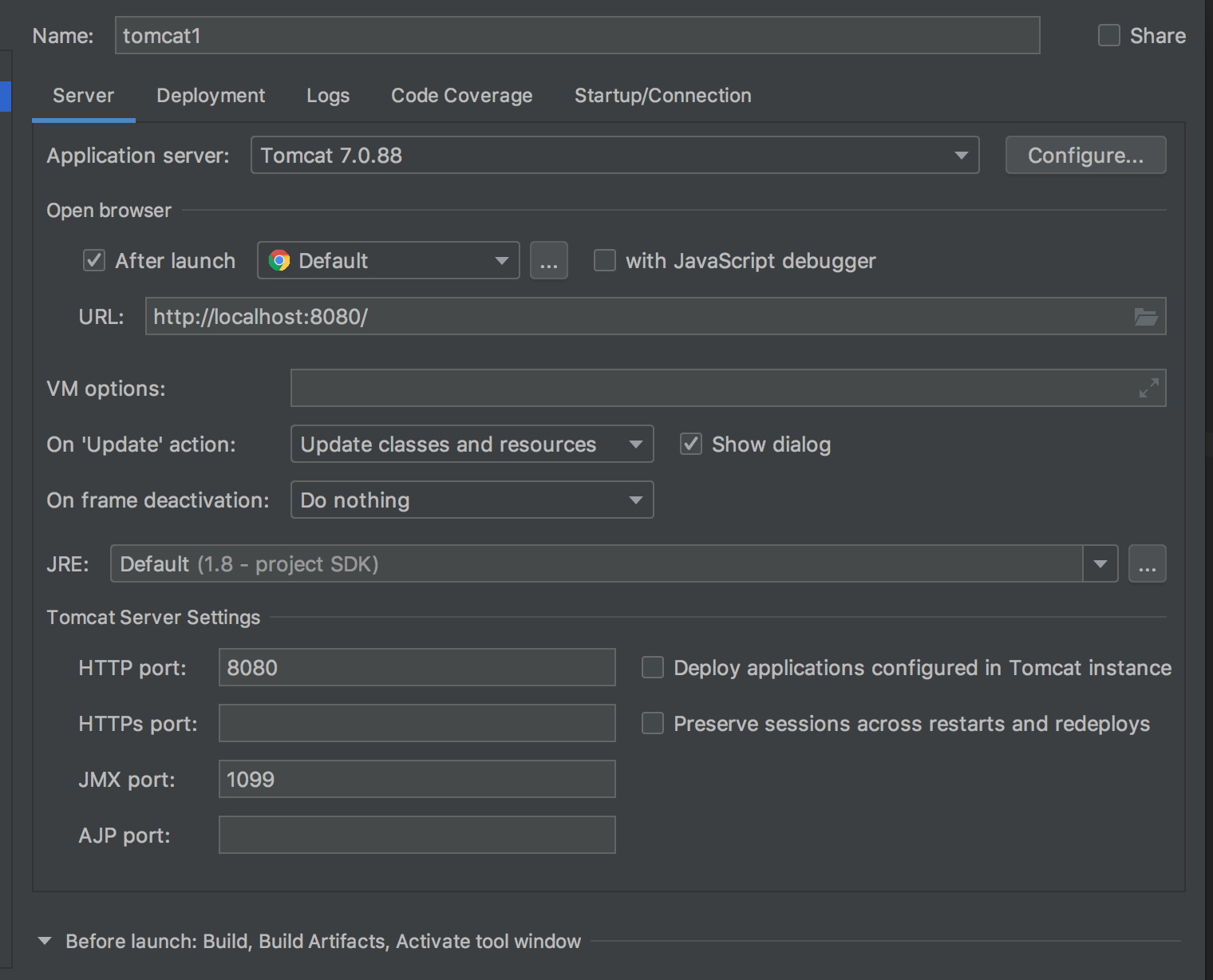Click the JMX port field showing 1099

[417, 779]
